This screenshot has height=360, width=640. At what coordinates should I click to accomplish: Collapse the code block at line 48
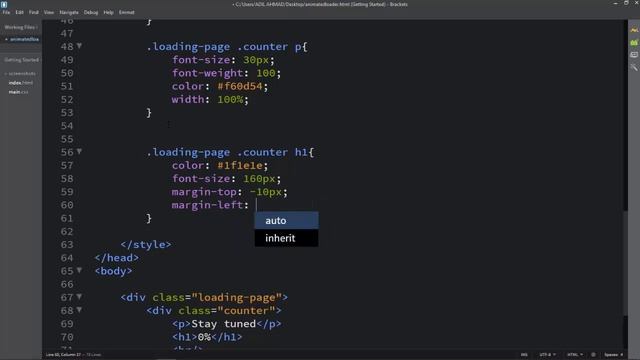click(x=80, y=46)
